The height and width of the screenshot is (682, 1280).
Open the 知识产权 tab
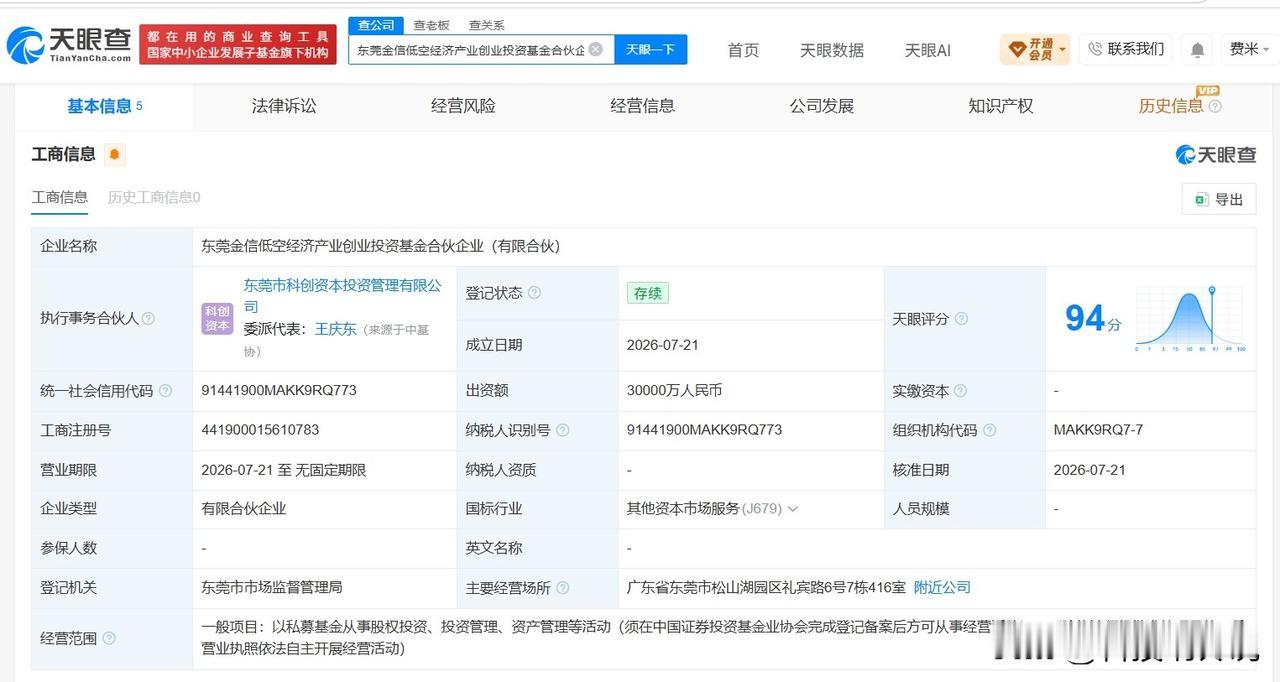point(1000,106)
